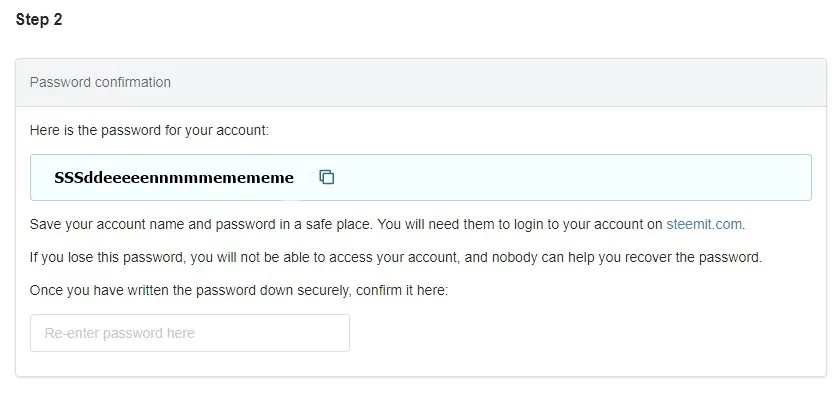The width and height of the screenshot is (840, 393).
Task: Select the generated password text SSSddeeeeennmmmemememe
Action: click(x=174, y=178)
